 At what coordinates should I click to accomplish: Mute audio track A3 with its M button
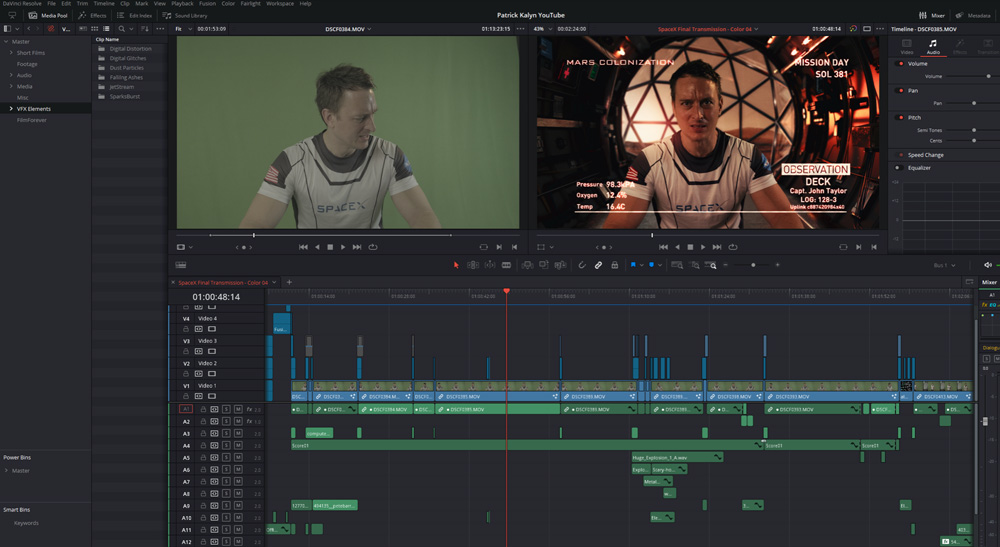pos(238,433)
